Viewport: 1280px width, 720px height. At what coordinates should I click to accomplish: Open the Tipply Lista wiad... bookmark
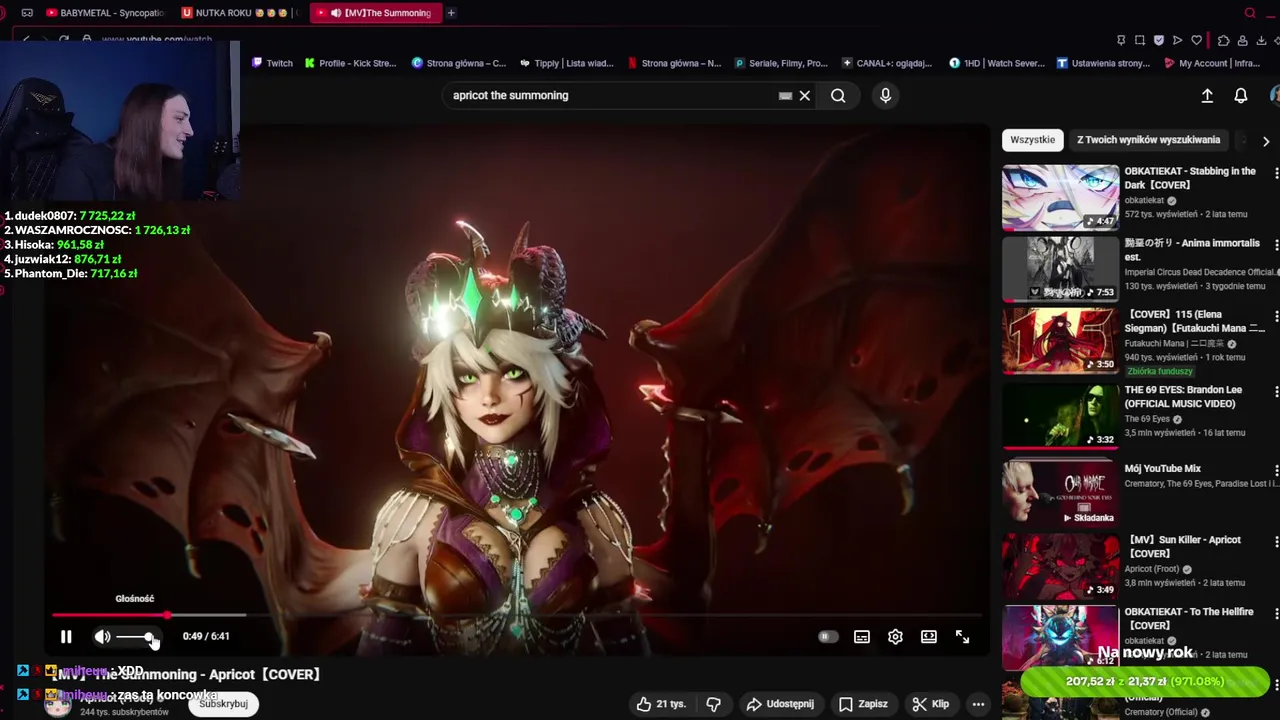pos(566,63)
